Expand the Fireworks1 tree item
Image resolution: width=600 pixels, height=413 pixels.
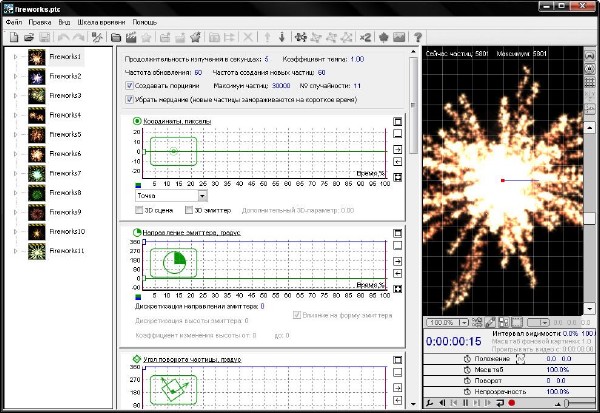pyautogui.click(x=15, y=58)
